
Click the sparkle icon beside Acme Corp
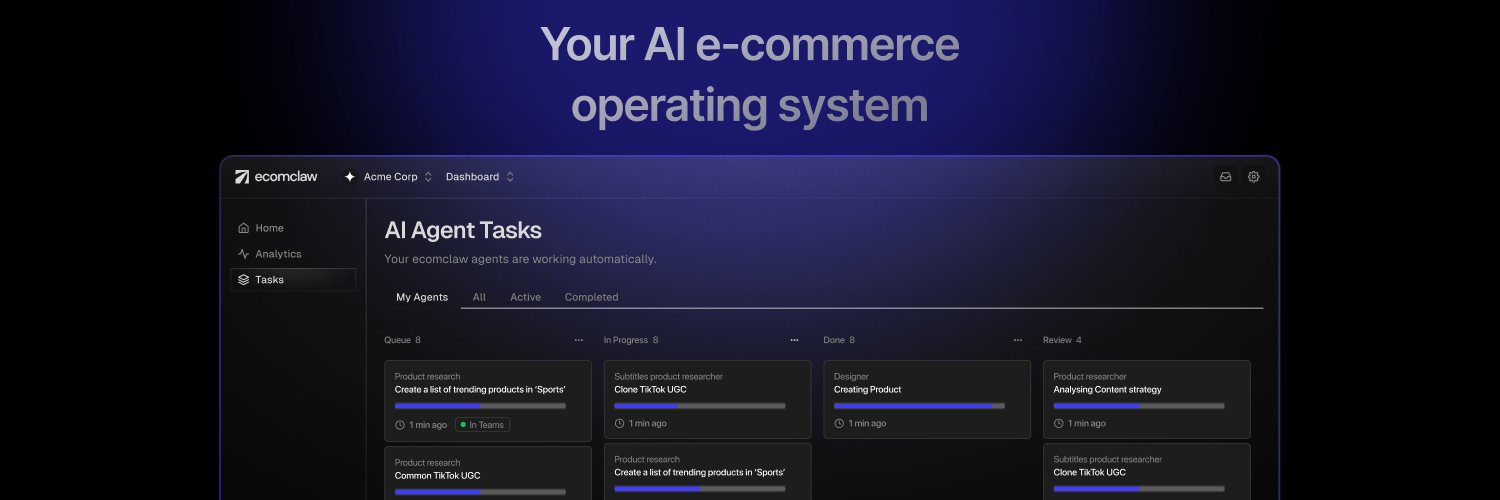click(349, 177)
